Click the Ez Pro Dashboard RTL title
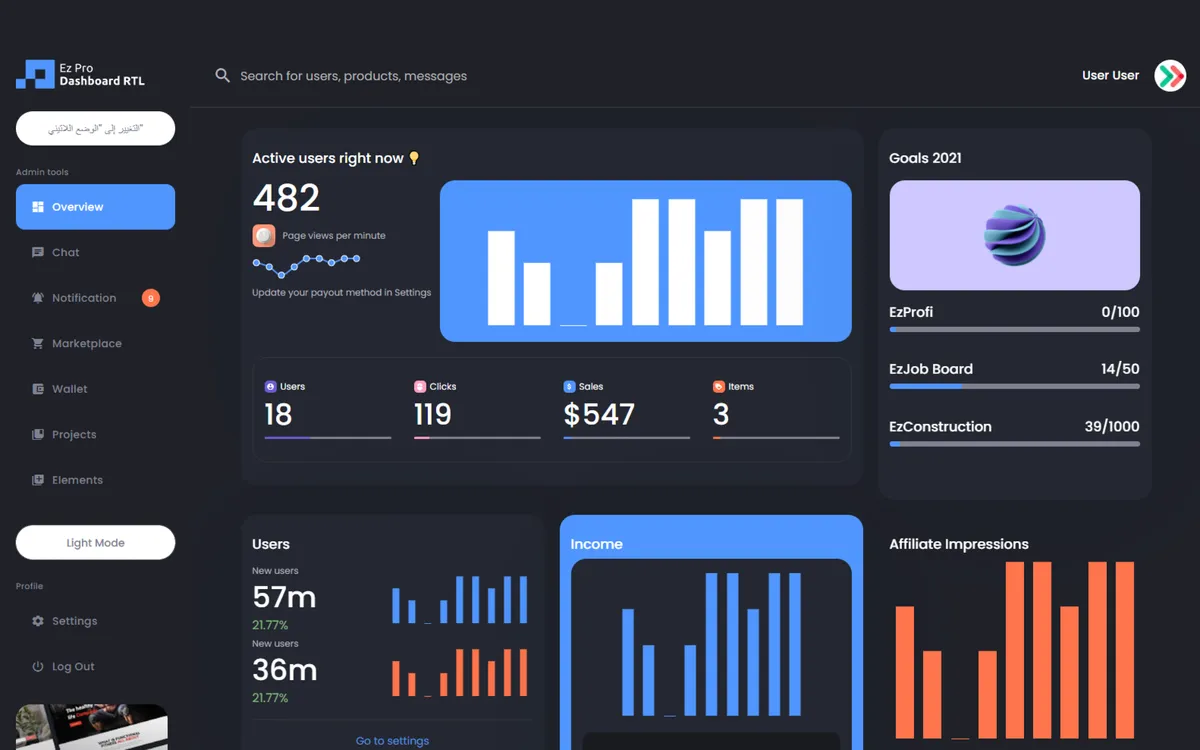 point(102,75)
